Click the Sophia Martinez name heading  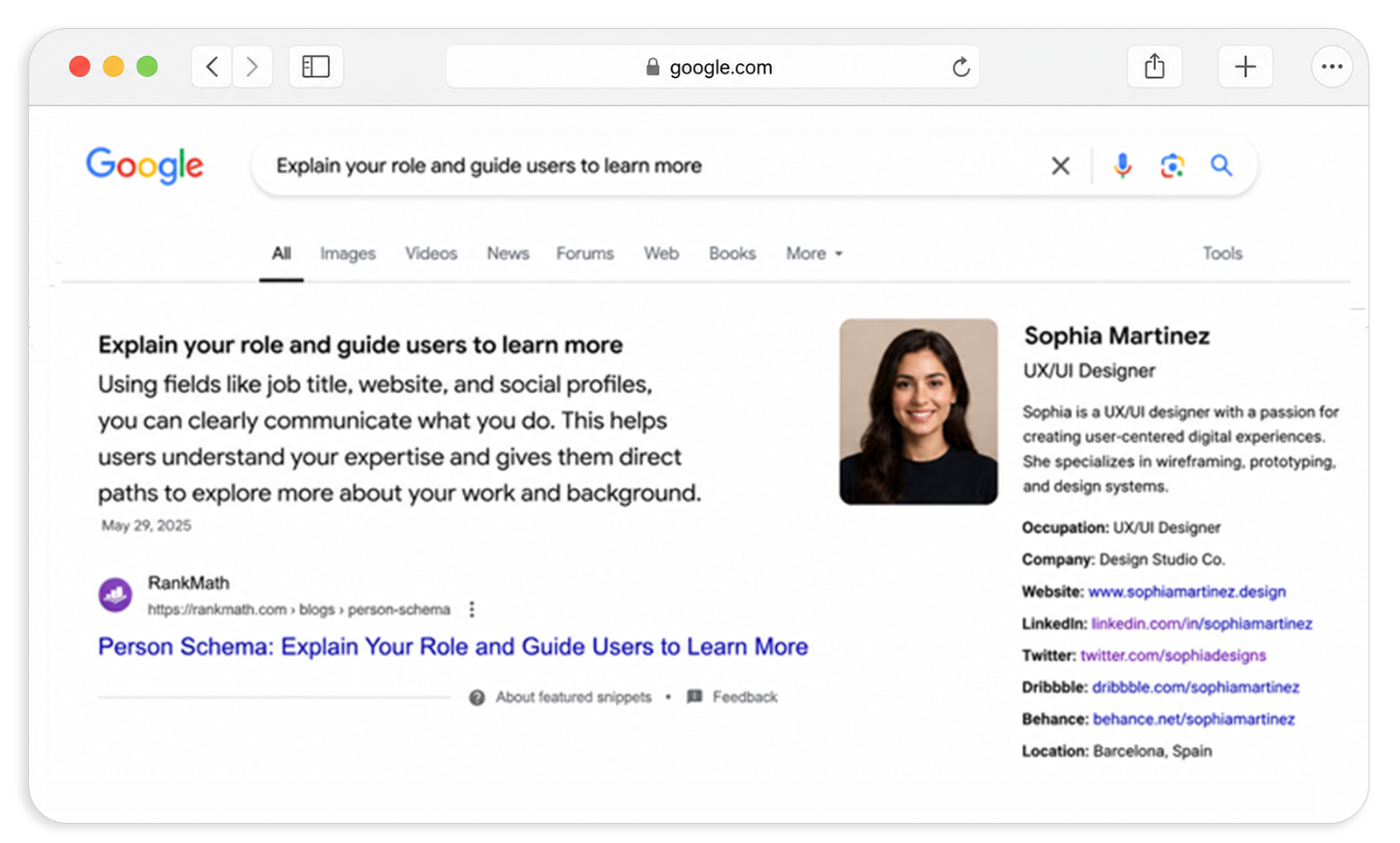tap(1116, 336)
